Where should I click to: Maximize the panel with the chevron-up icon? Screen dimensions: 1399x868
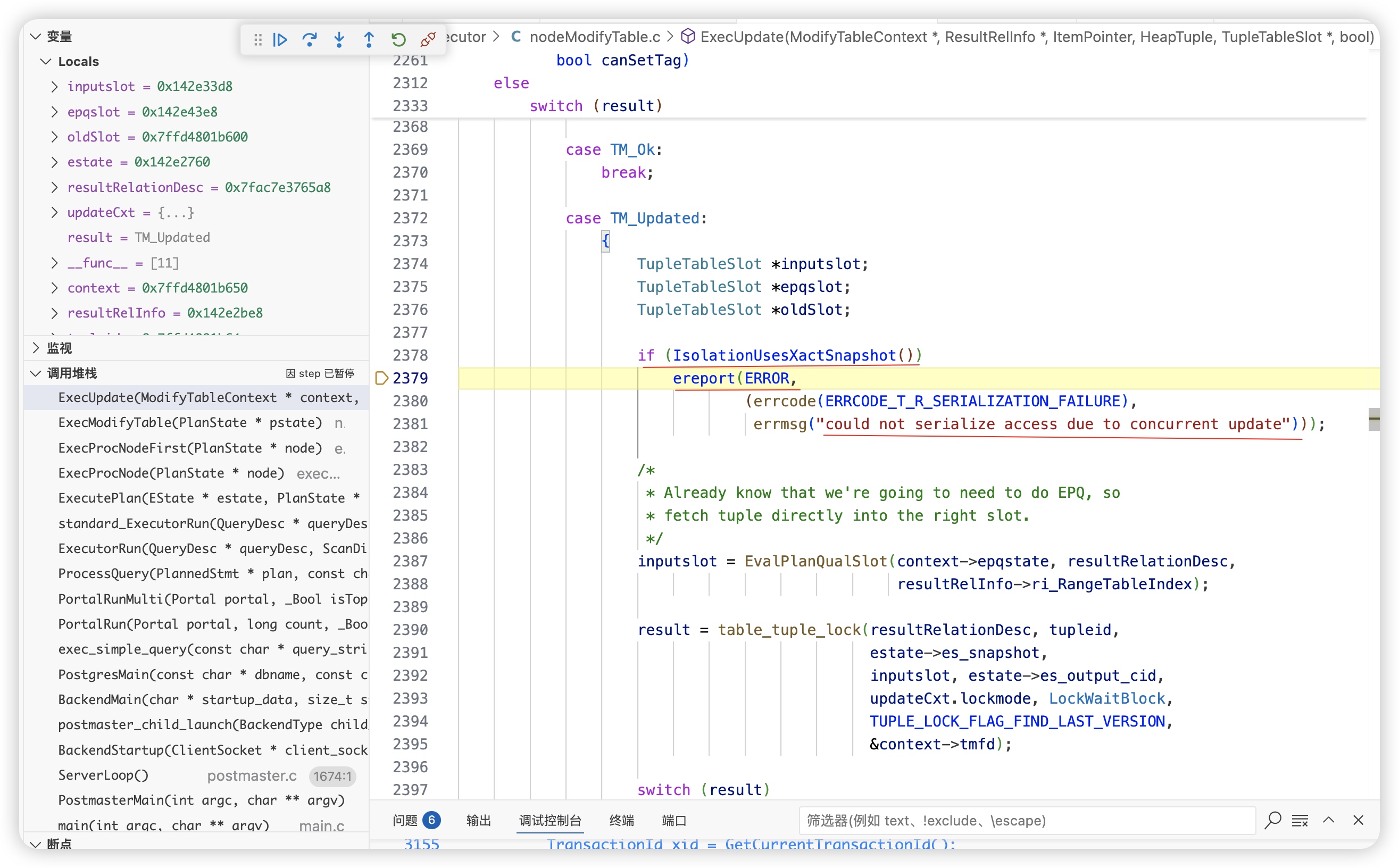(x=1328, y=820)
